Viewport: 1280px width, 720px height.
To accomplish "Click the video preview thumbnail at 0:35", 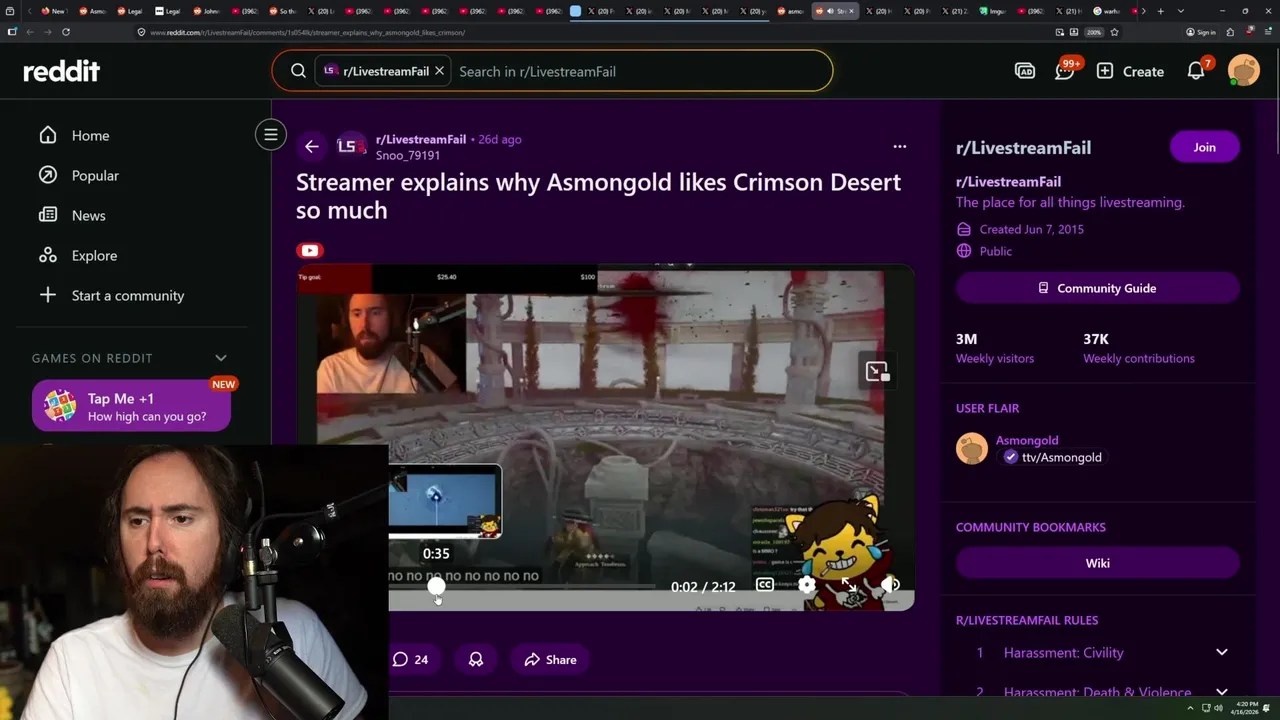I will point(445,502).
